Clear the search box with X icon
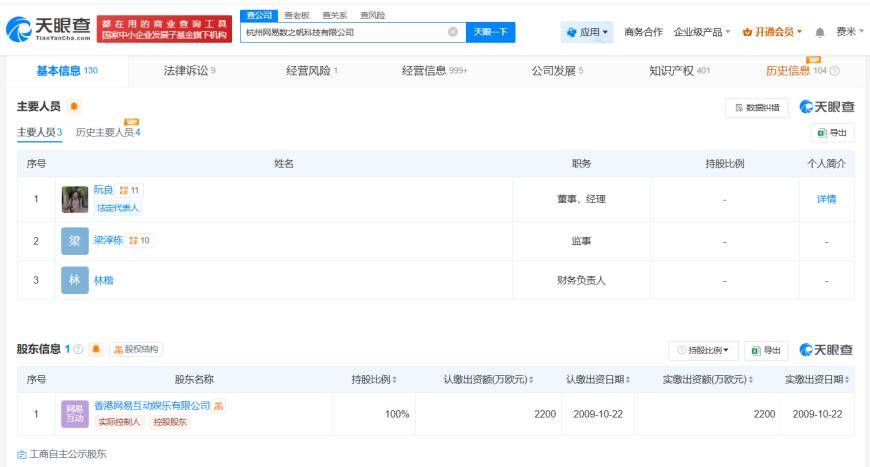The width and height of the screenshot is (870, 467). (453, 32)
